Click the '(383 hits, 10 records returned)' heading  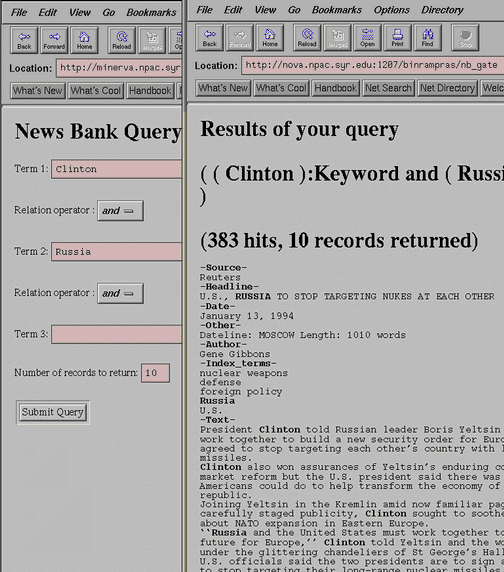(339, 241)
